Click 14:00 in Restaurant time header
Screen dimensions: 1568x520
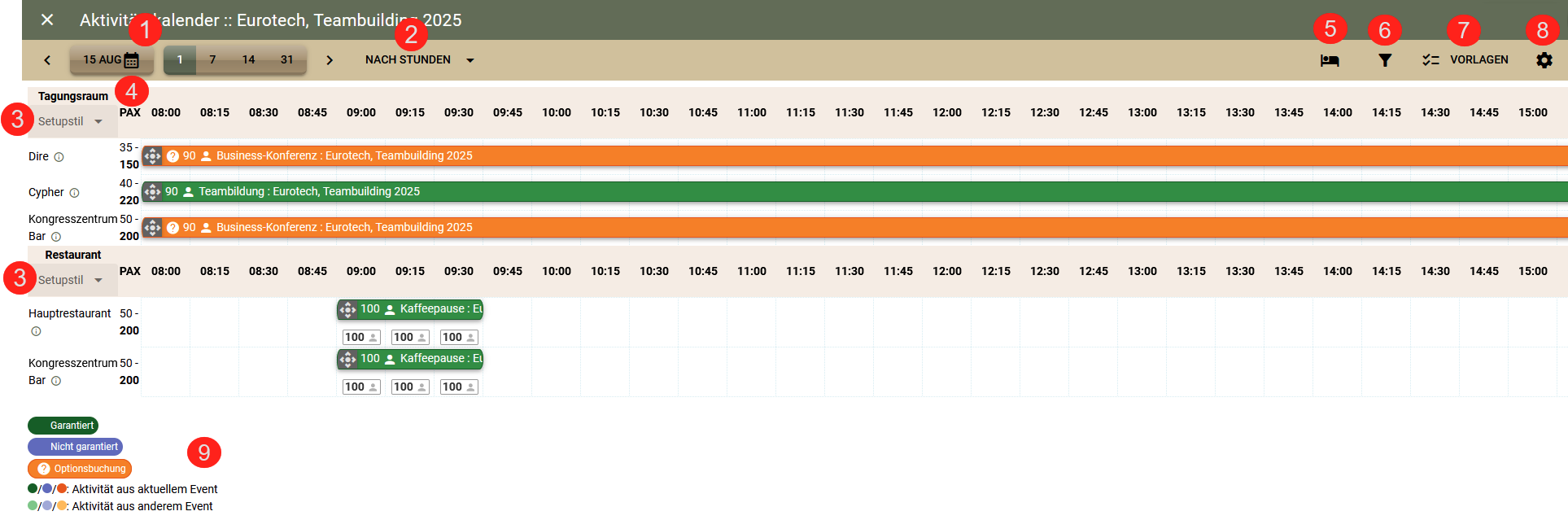[x=1338, y=271]
